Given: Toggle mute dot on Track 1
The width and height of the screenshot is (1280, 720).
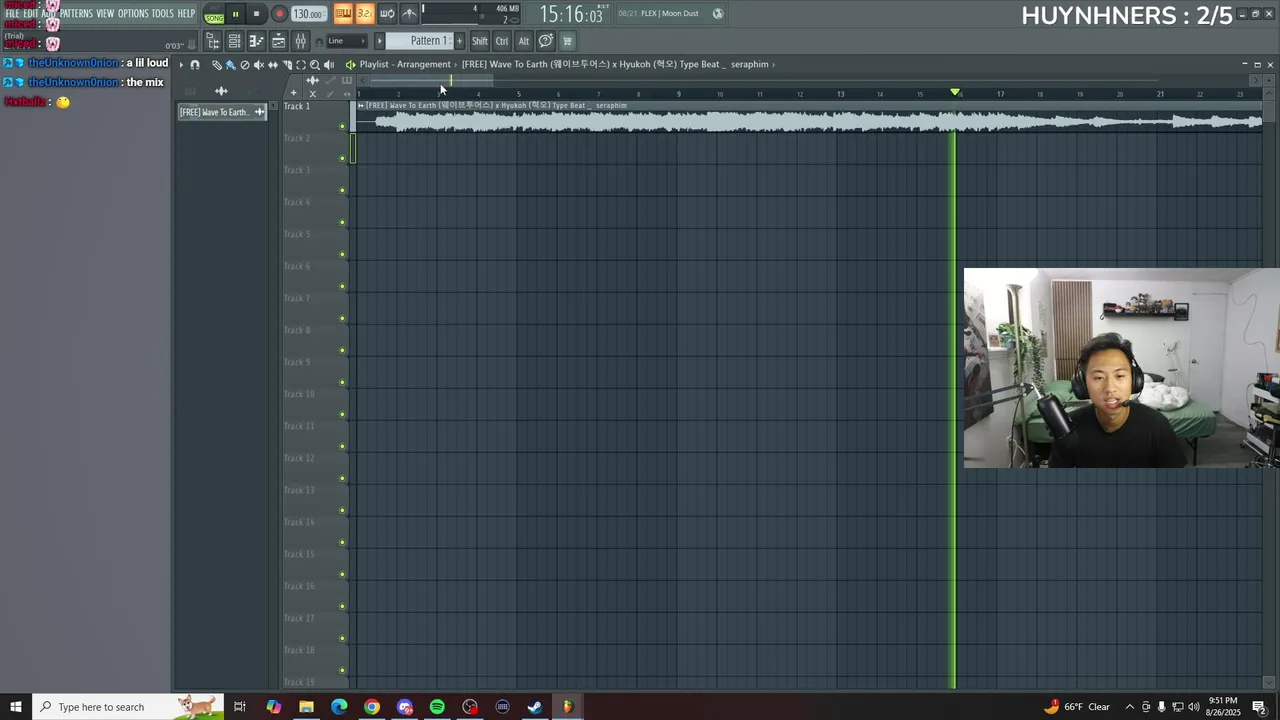Looking at the screenshot, I should pos(343,126).
